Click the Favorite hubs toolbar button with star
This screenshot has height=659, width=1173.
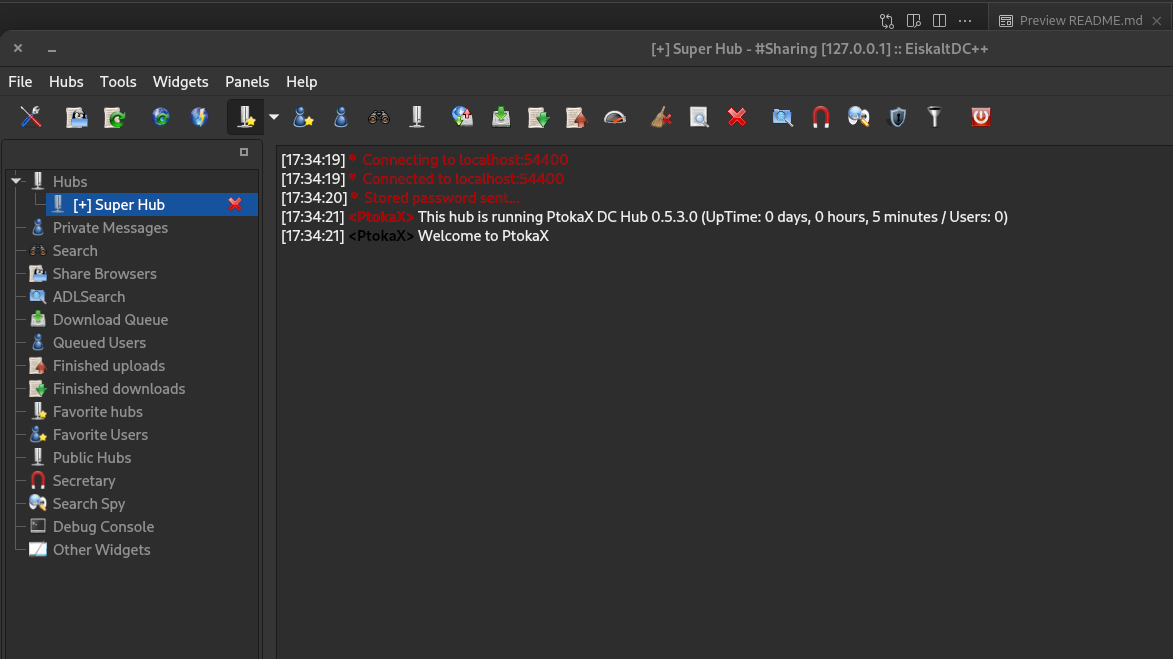245,117
